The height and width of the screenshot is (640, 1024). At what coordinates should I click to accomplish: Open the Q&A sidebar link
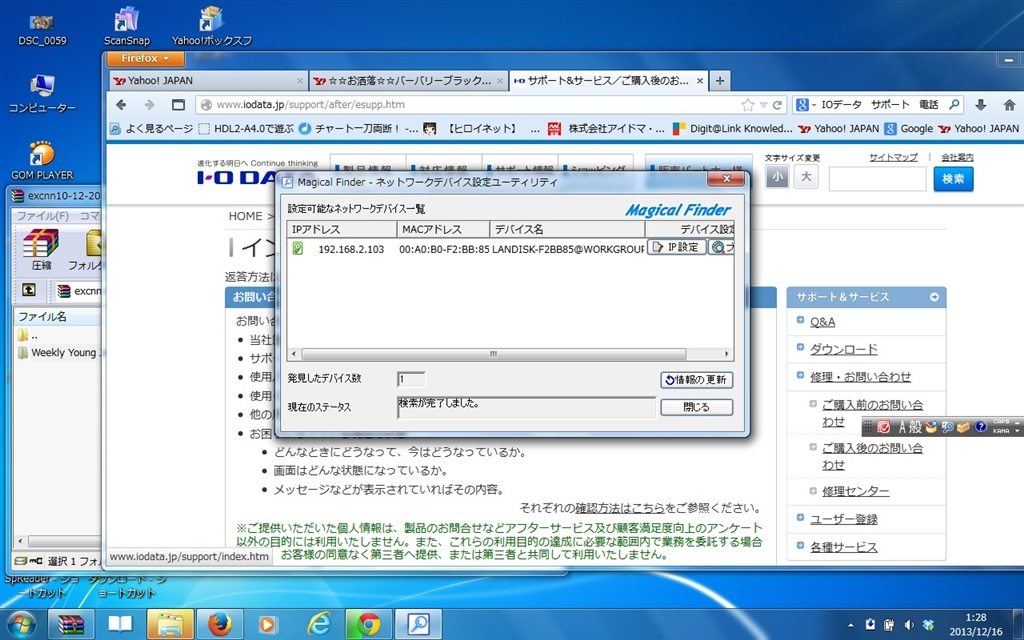(822, 322)
